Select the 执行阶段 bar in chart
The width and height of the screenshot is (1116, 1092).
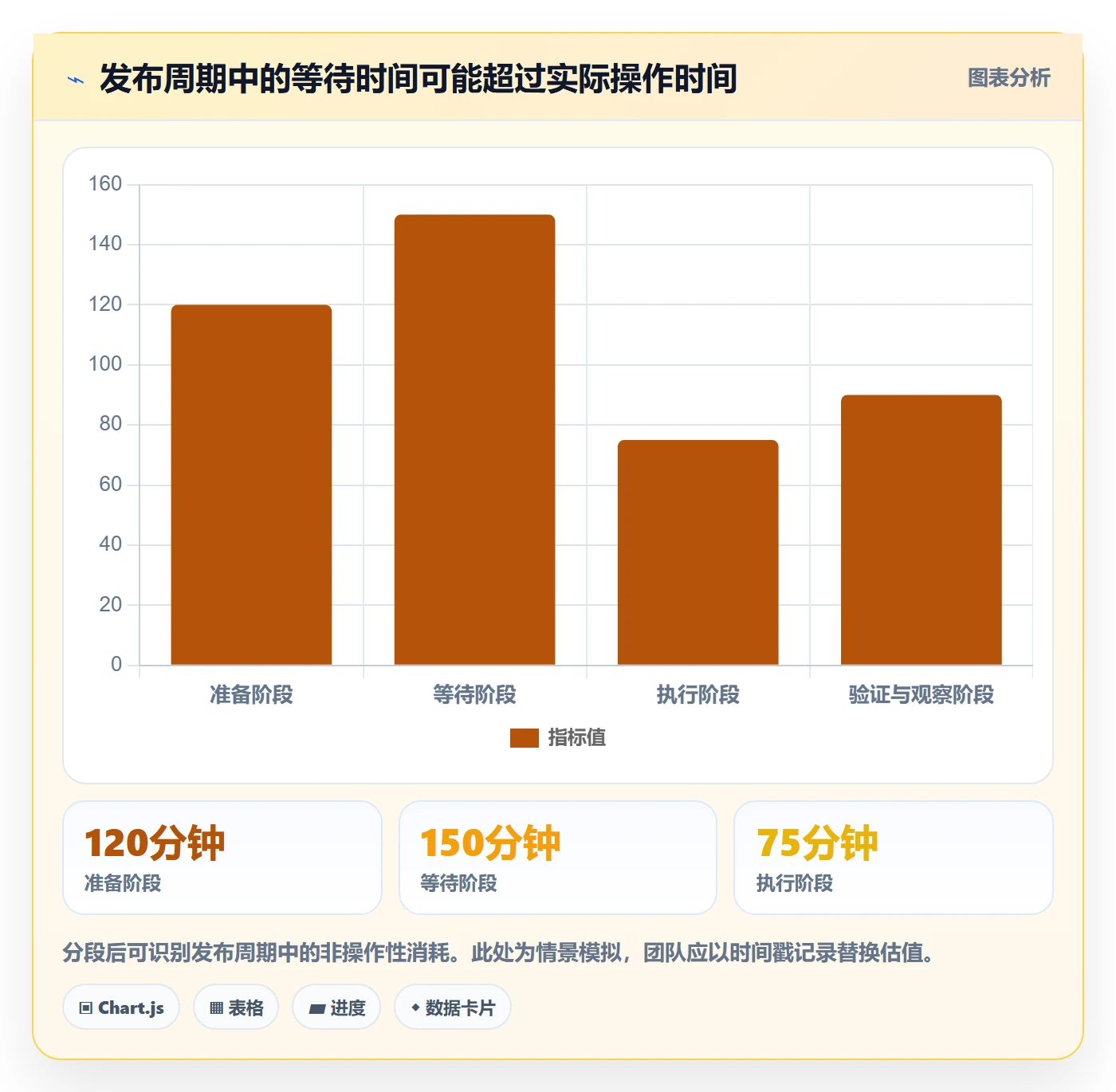[x=697, y=552]
